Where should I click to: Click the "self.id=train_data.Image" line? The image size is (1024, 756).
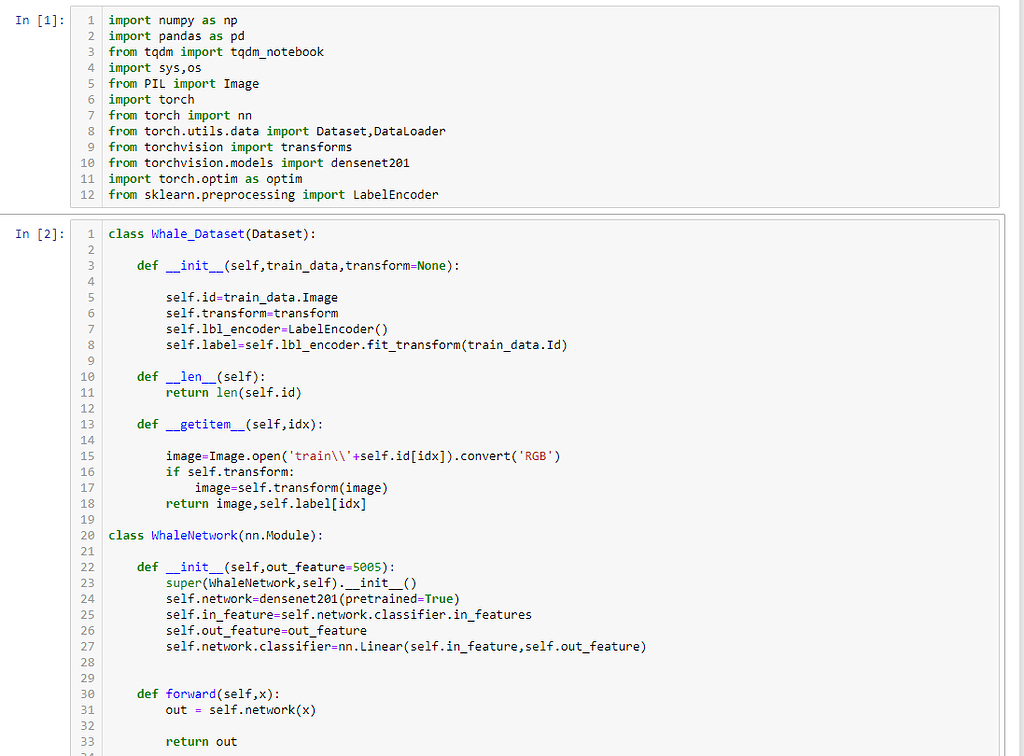(252, 298)
